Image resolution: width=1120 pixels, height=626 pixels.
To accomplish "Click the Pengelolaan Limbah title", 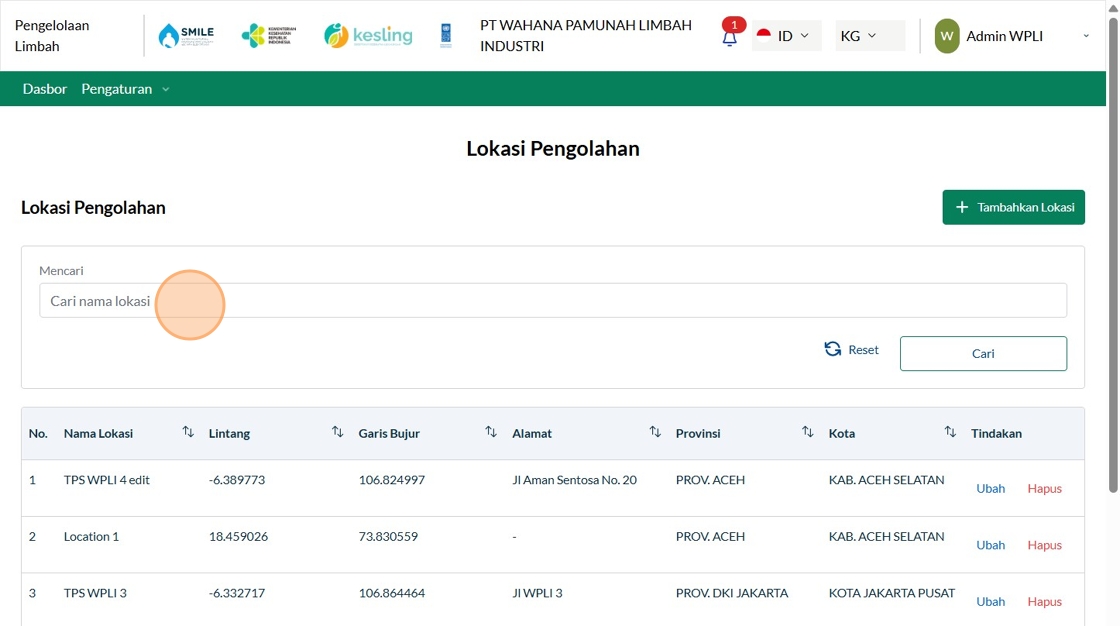I will (x=52, y=36).
